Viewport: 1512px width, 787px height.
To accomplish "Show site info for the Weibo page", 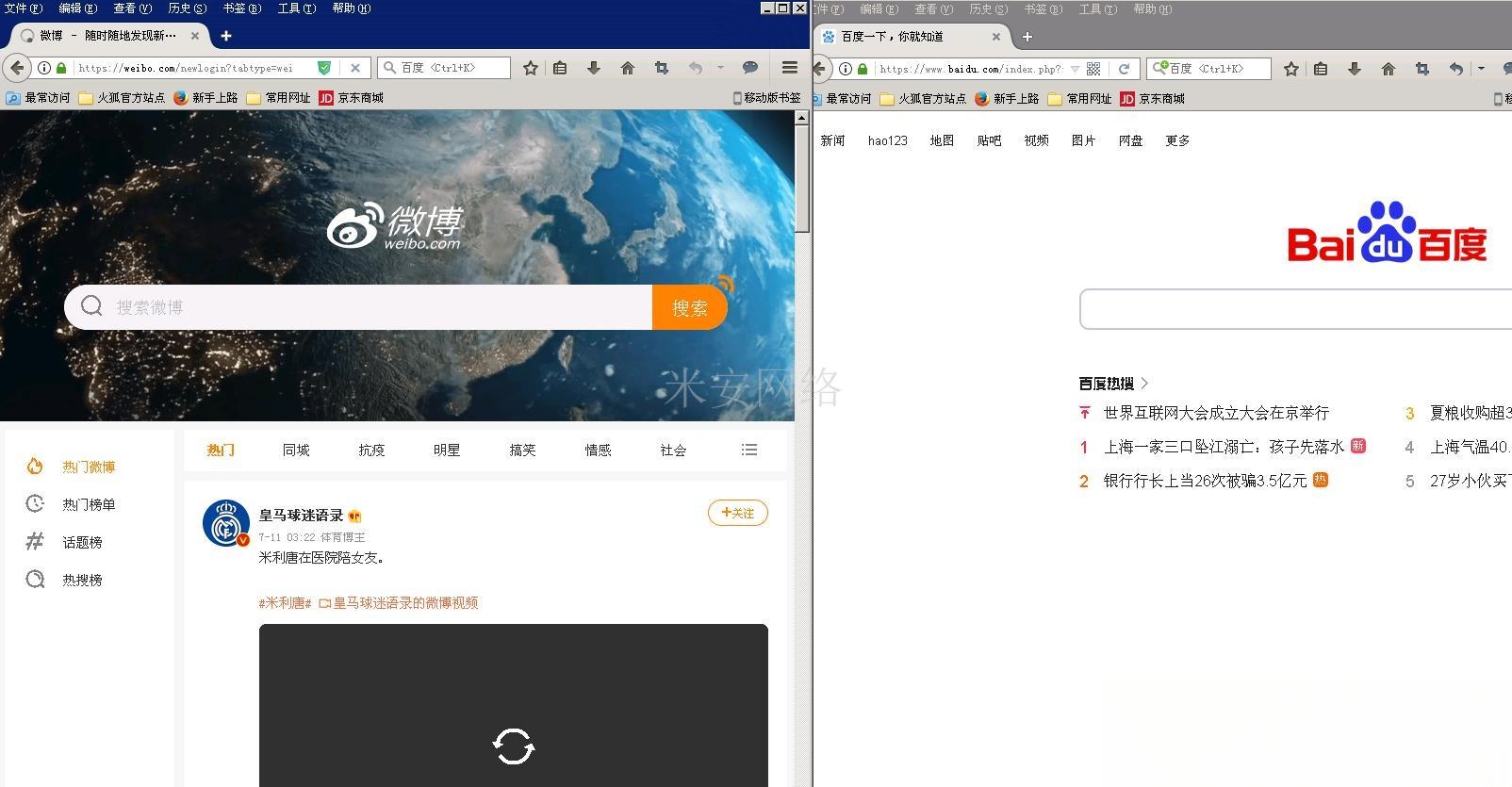I will (x=44, y=68).
